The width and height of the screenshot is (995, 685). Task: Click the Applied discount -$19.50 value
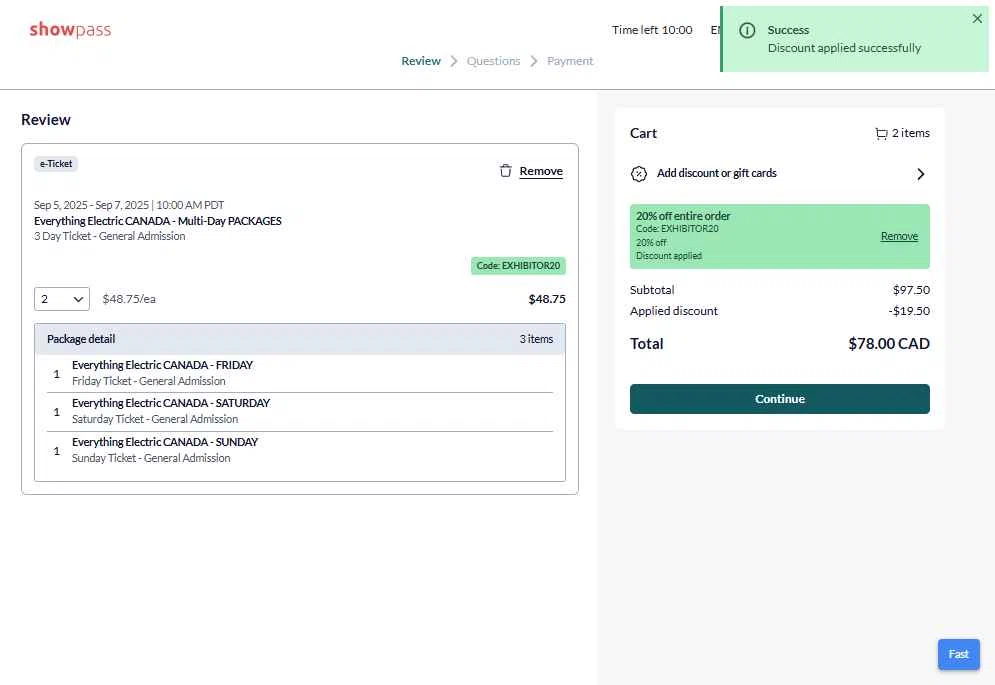(x=909, y=311)
